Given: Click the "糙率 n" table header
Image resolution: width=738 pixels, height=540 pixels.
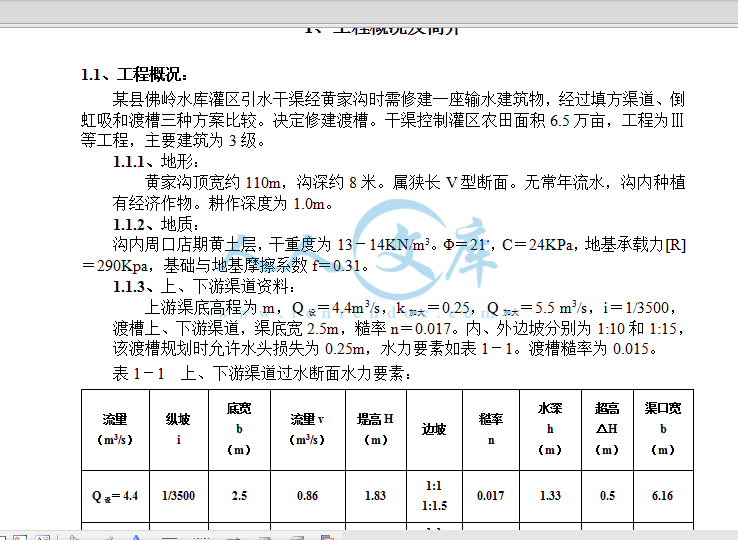Looking at the screenshot, I should coord(491,429).
